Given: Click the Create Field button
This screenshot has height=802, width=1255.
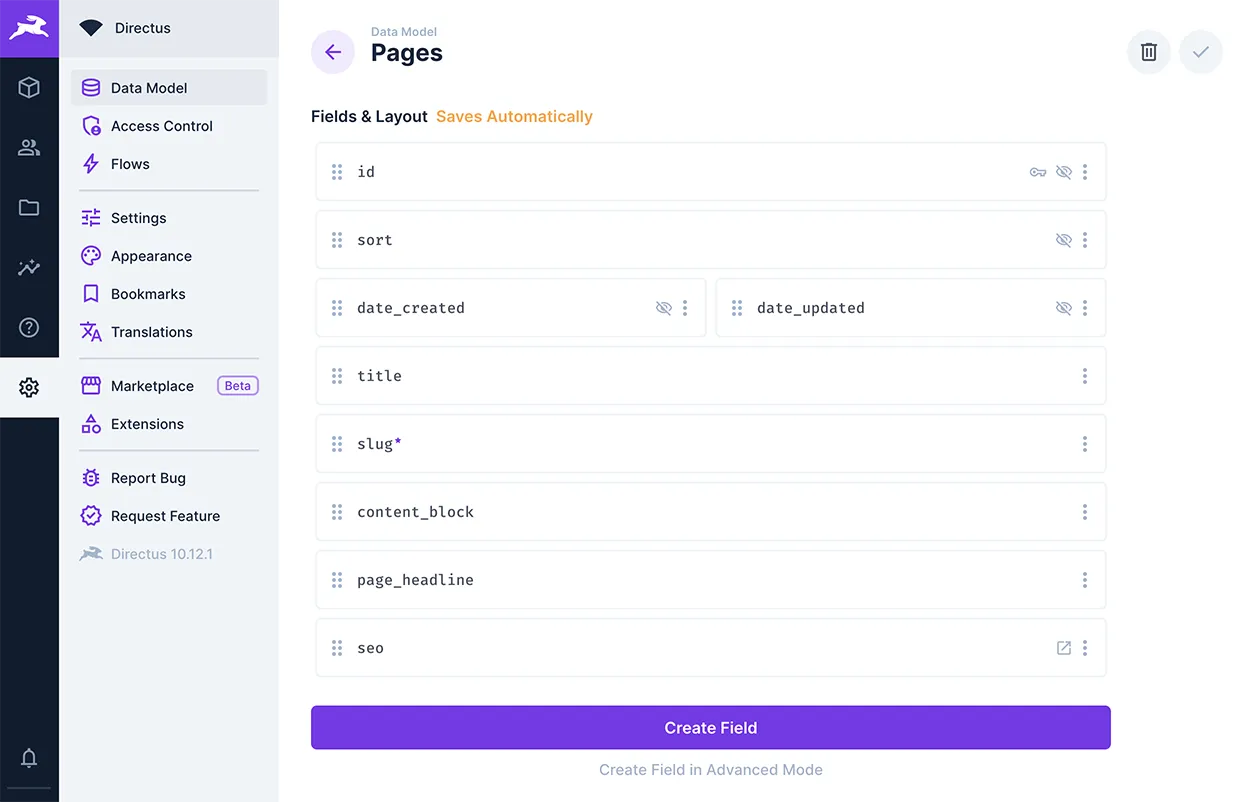Looking at the screenshot, I should click(x=711, y=728).
